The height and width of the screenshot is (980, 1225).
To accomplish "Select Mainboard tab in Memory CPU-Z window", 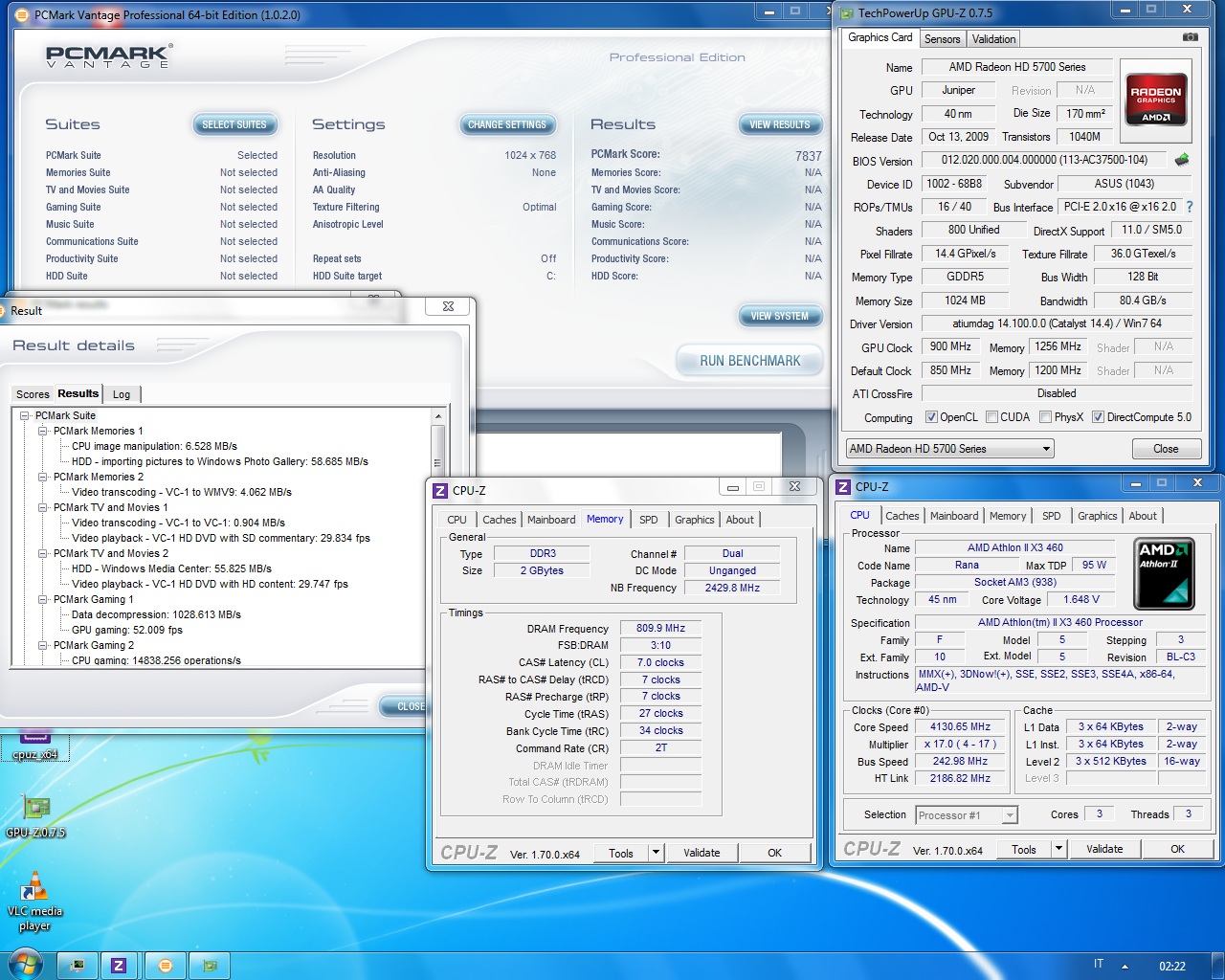I will pyautogui.click(x=551, y=520).
